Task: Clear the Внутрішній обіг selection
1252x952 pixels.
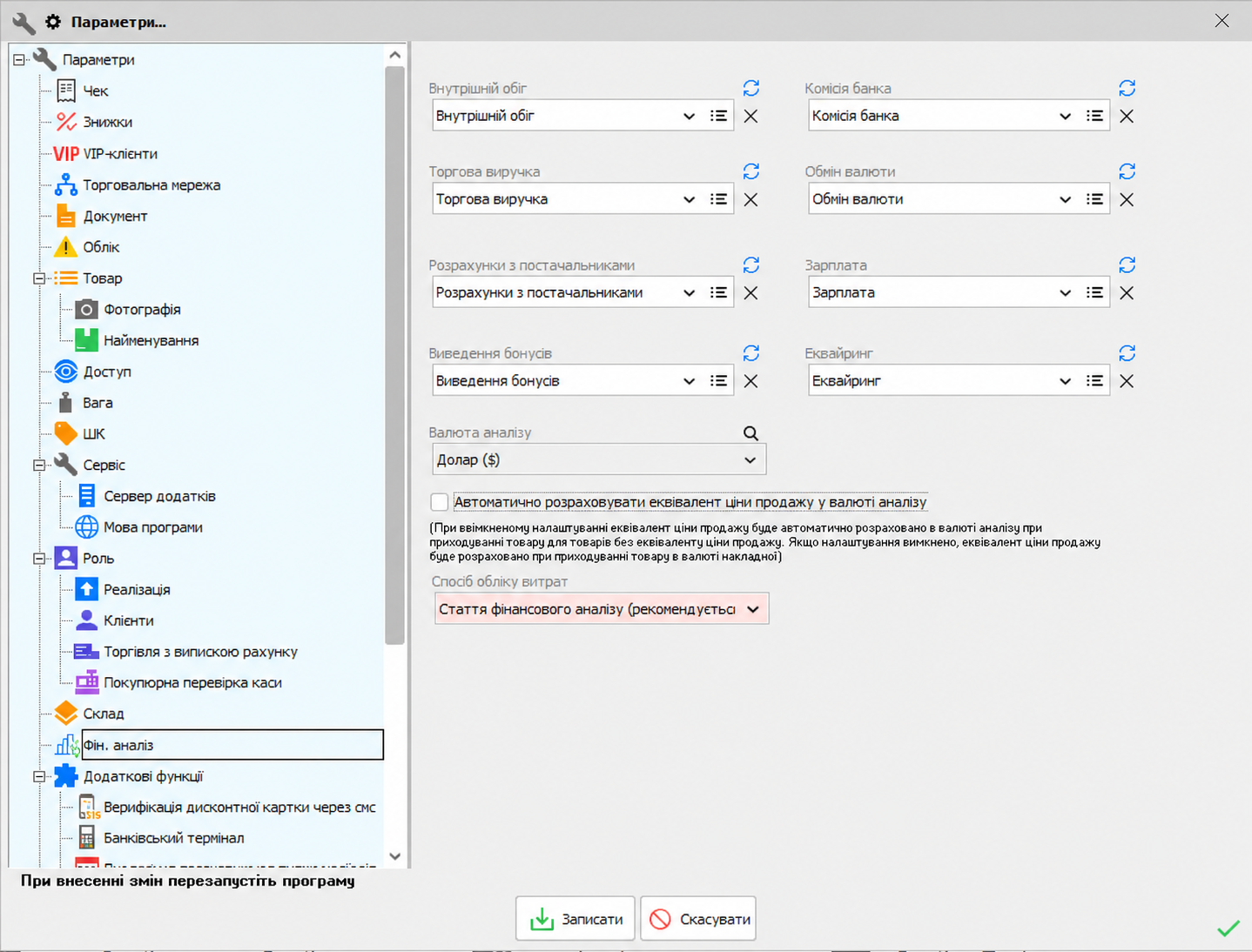Action: point(751,116)
